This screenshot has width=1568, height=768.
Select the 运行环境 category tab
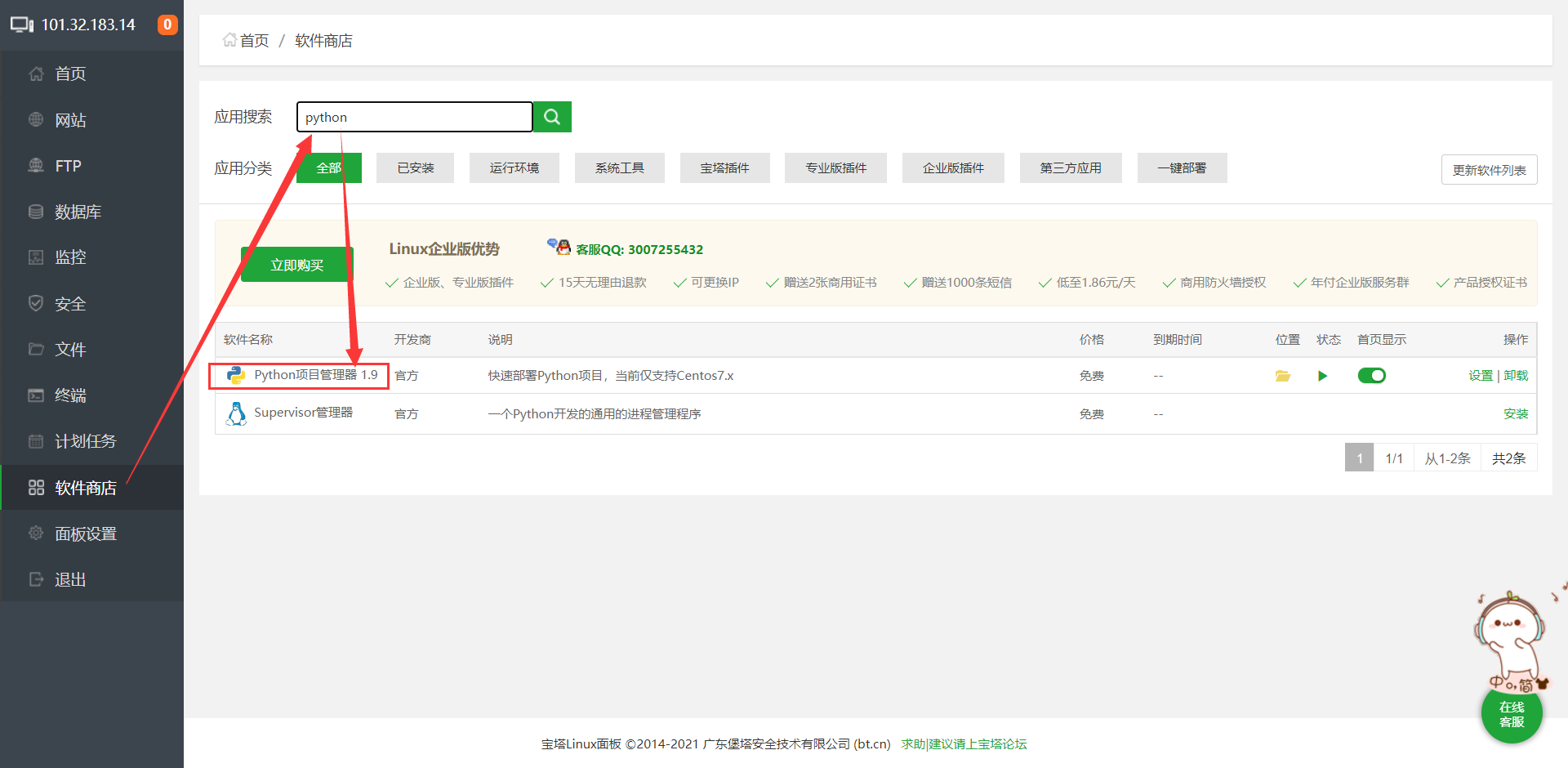click(514, 168)
